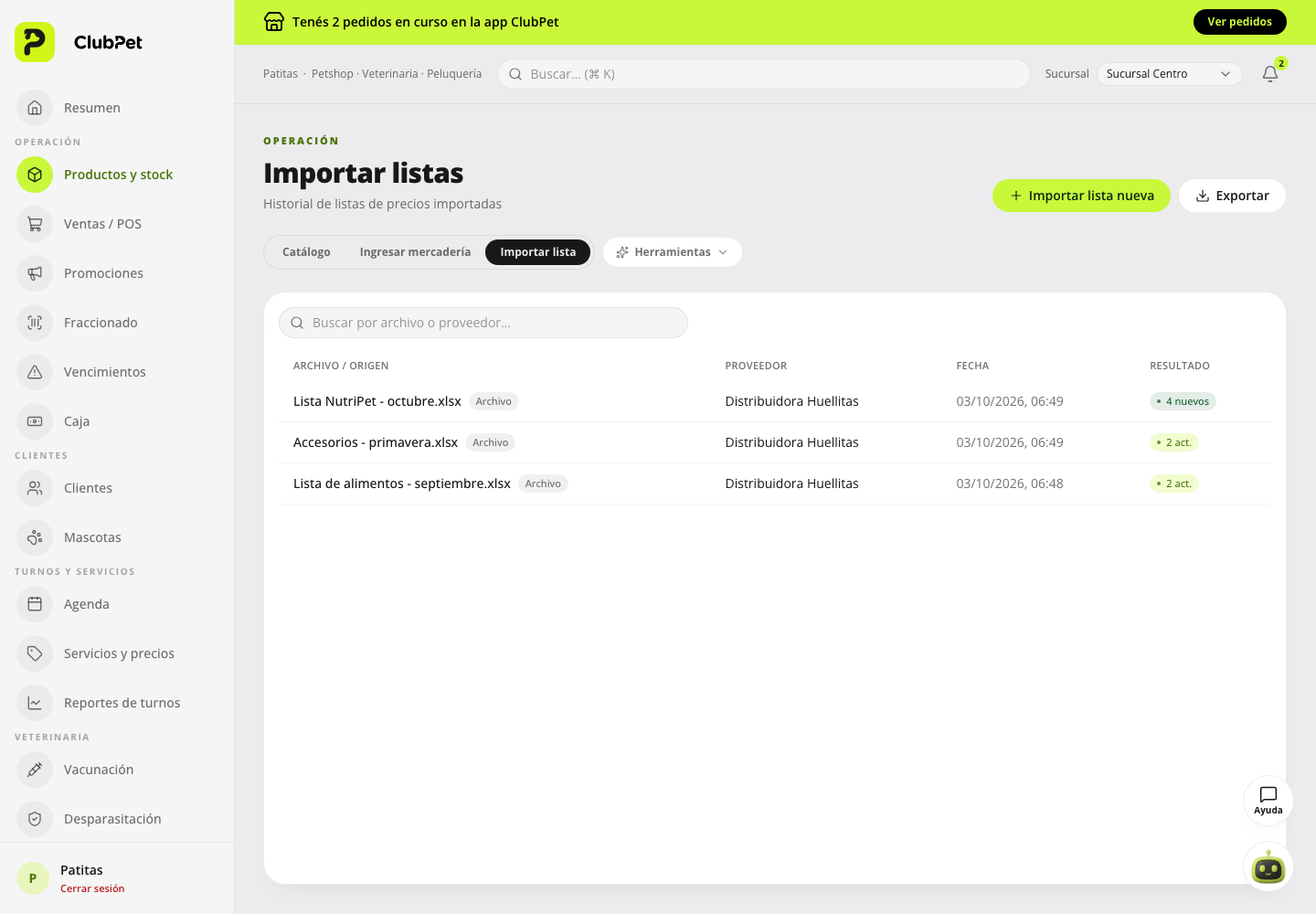Click Ver pedidos button

tap(1239, 22)
